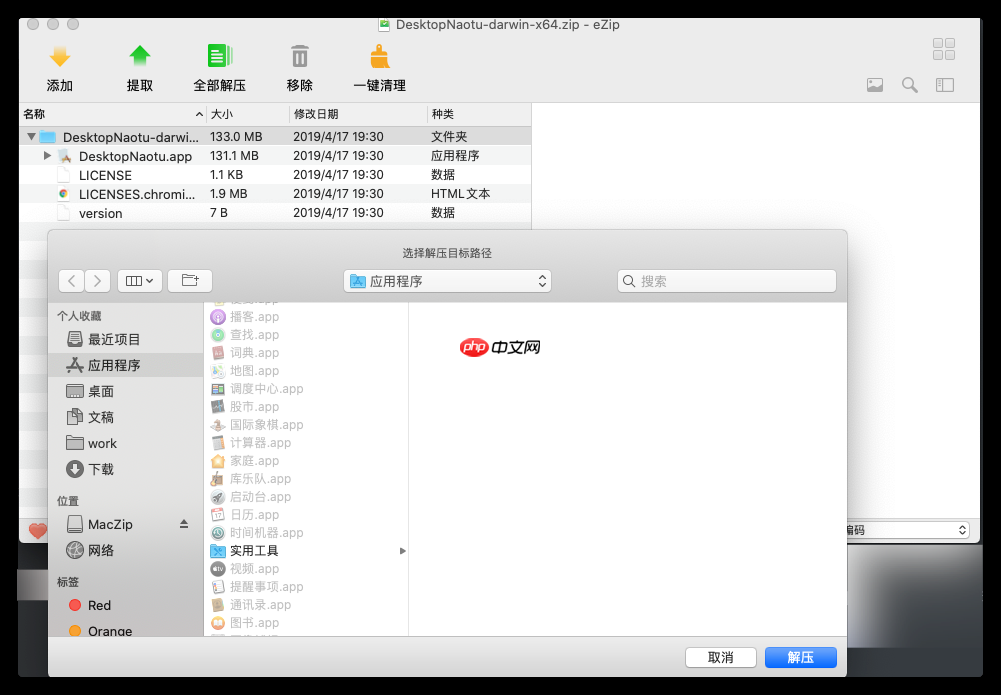
Task: Expand DesktopNaotu.app in the archive list
Action: coord(47,156)
